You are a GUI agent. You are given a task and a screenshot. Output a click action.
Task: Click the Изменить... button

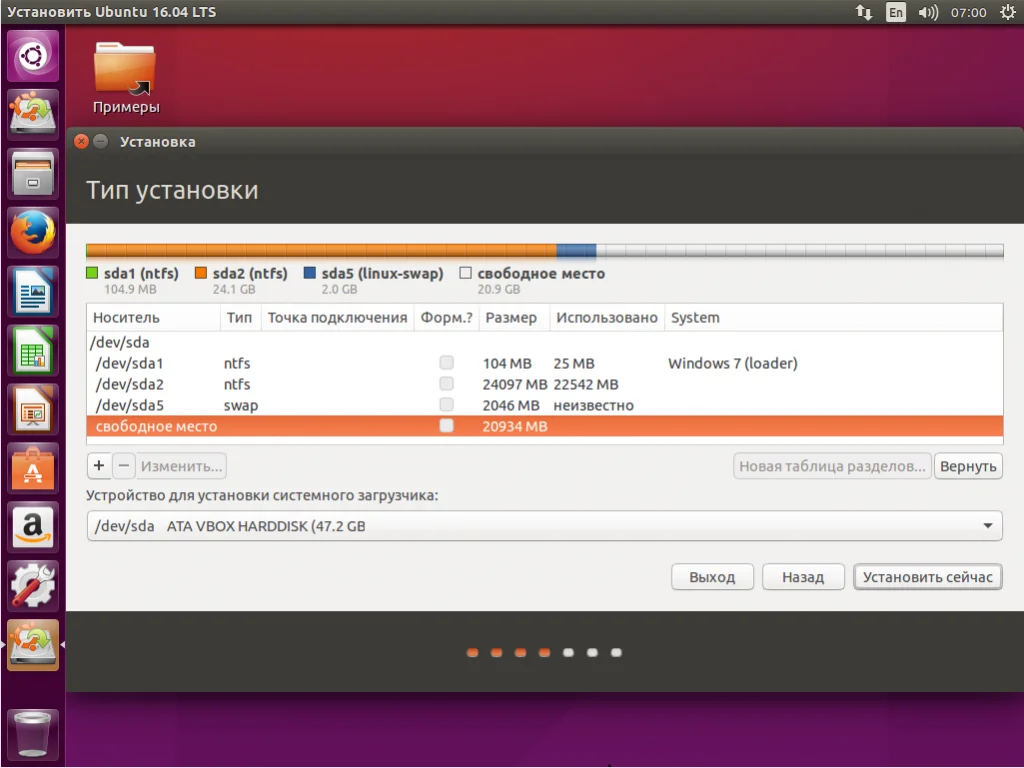click(x=182, y=466)
